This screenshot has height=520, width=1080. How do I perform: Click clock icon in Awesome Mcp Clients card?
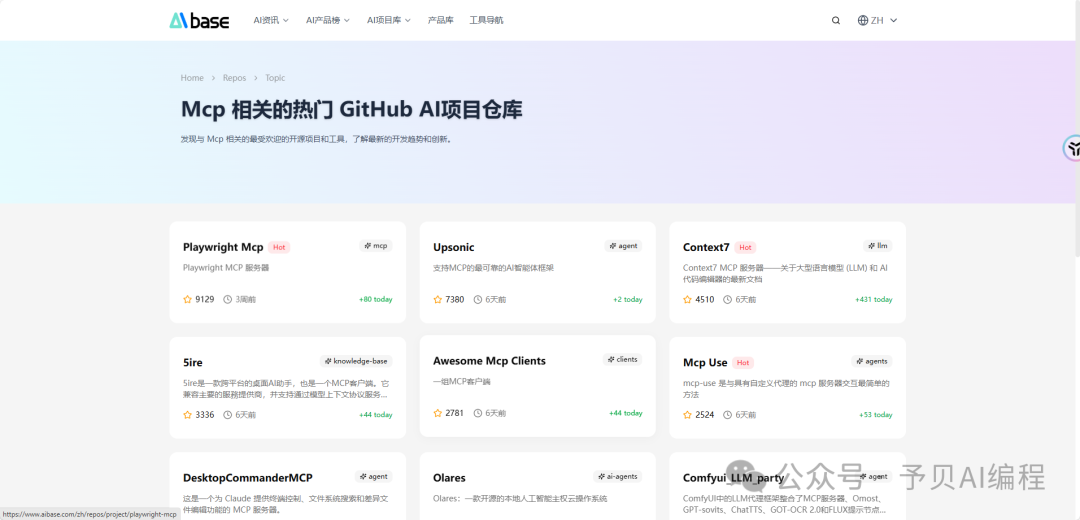(477, 413)
